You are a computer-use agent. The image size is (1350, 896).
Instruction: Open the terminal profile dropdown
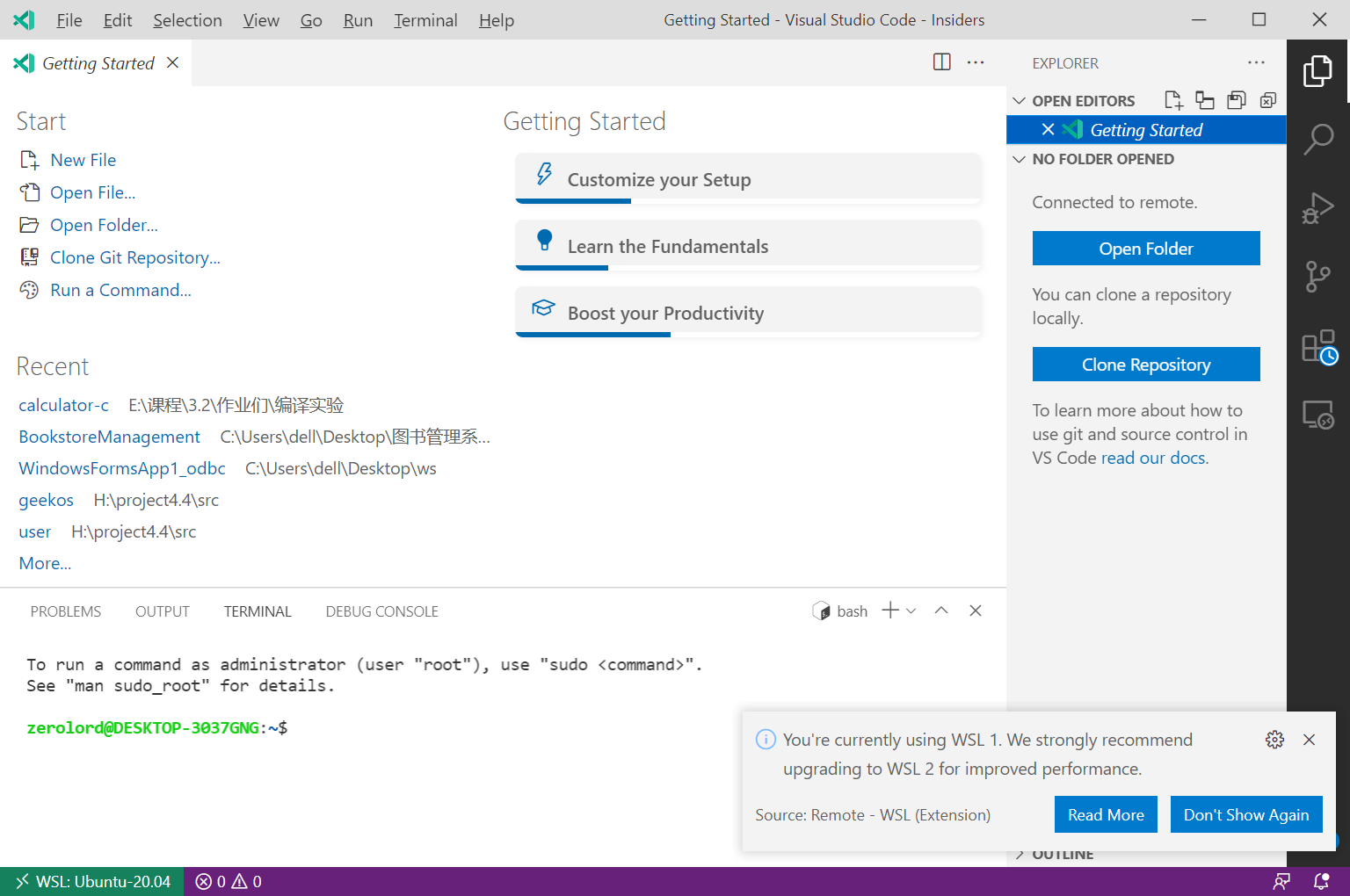911,610
